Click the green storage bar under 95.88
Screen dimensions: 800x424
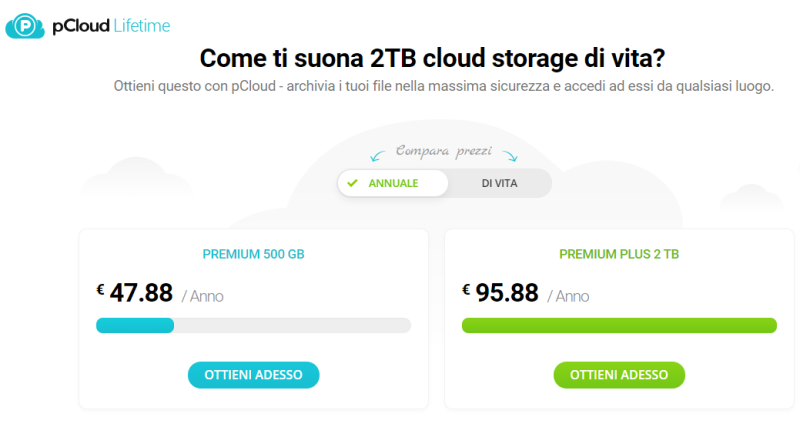click(619, 325)
